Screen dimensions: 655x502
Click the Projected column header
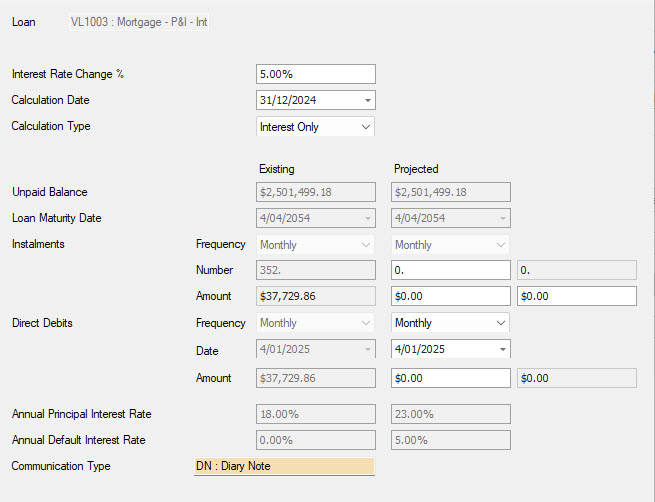(416, 169)
